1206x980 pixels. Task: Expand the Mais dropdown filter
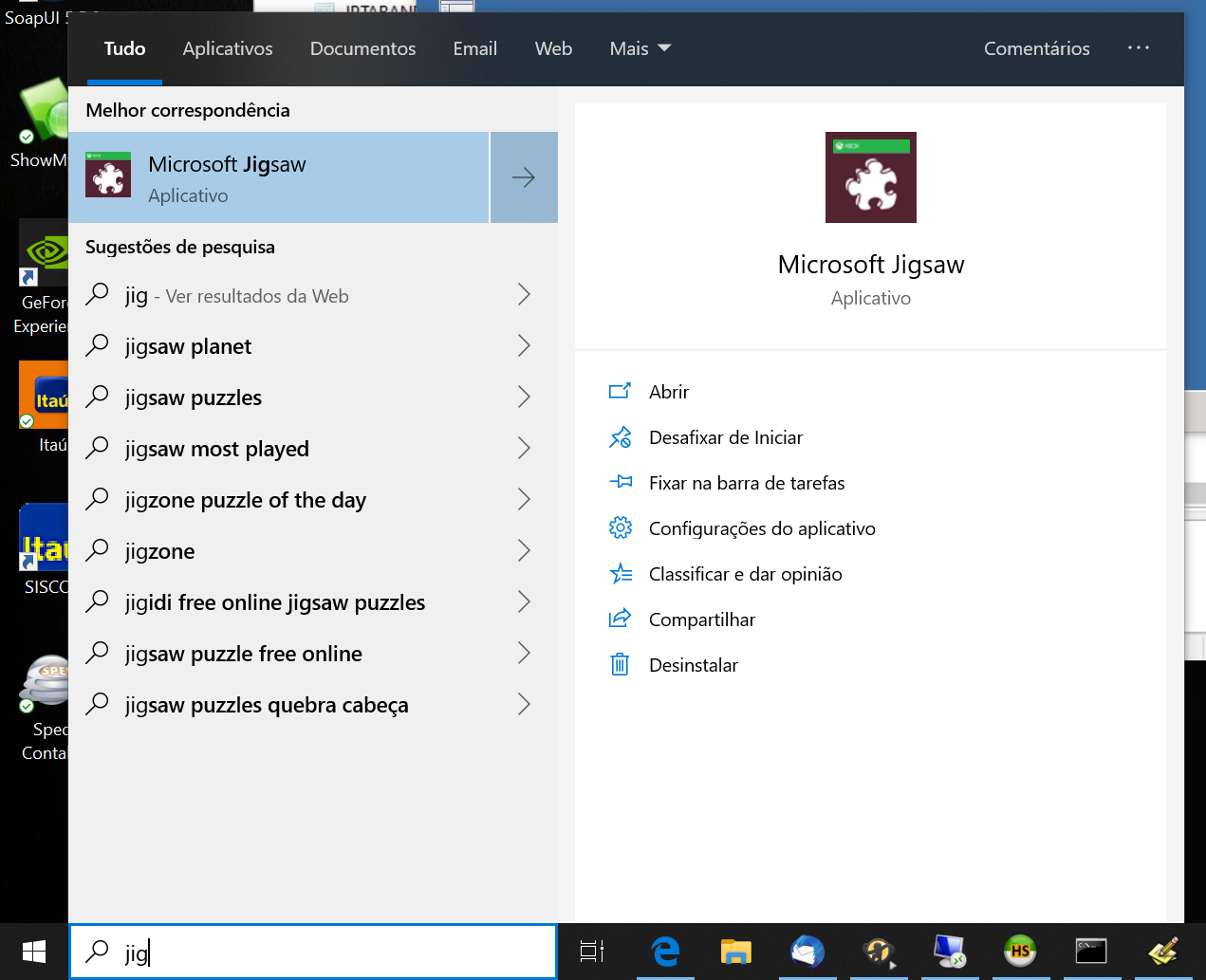640,48
